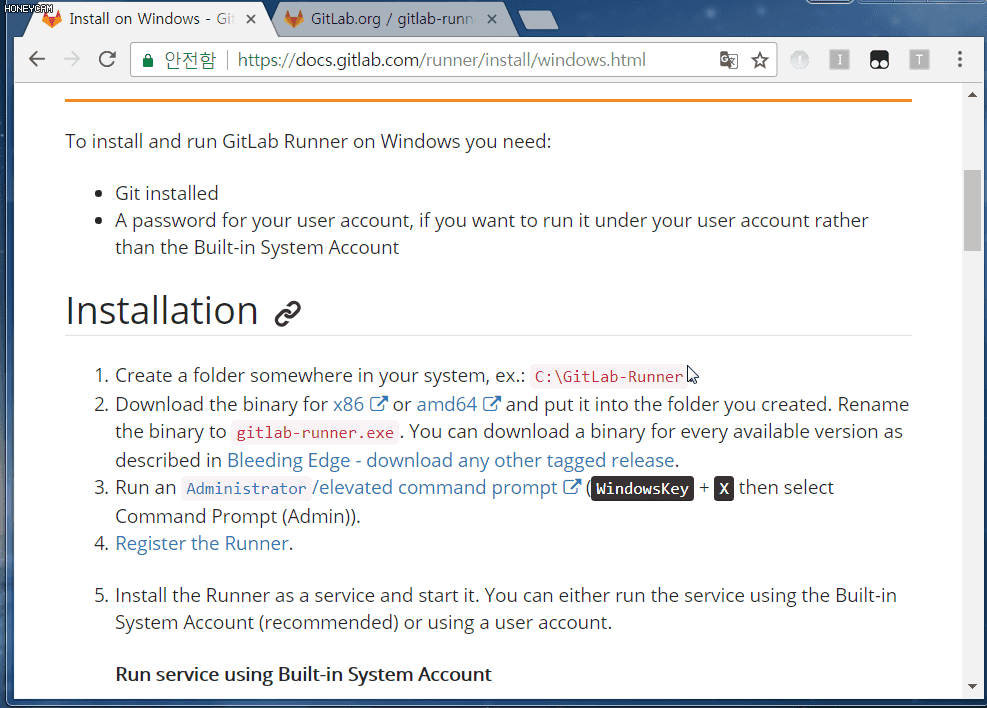Click the X key label

click(724, 488)
